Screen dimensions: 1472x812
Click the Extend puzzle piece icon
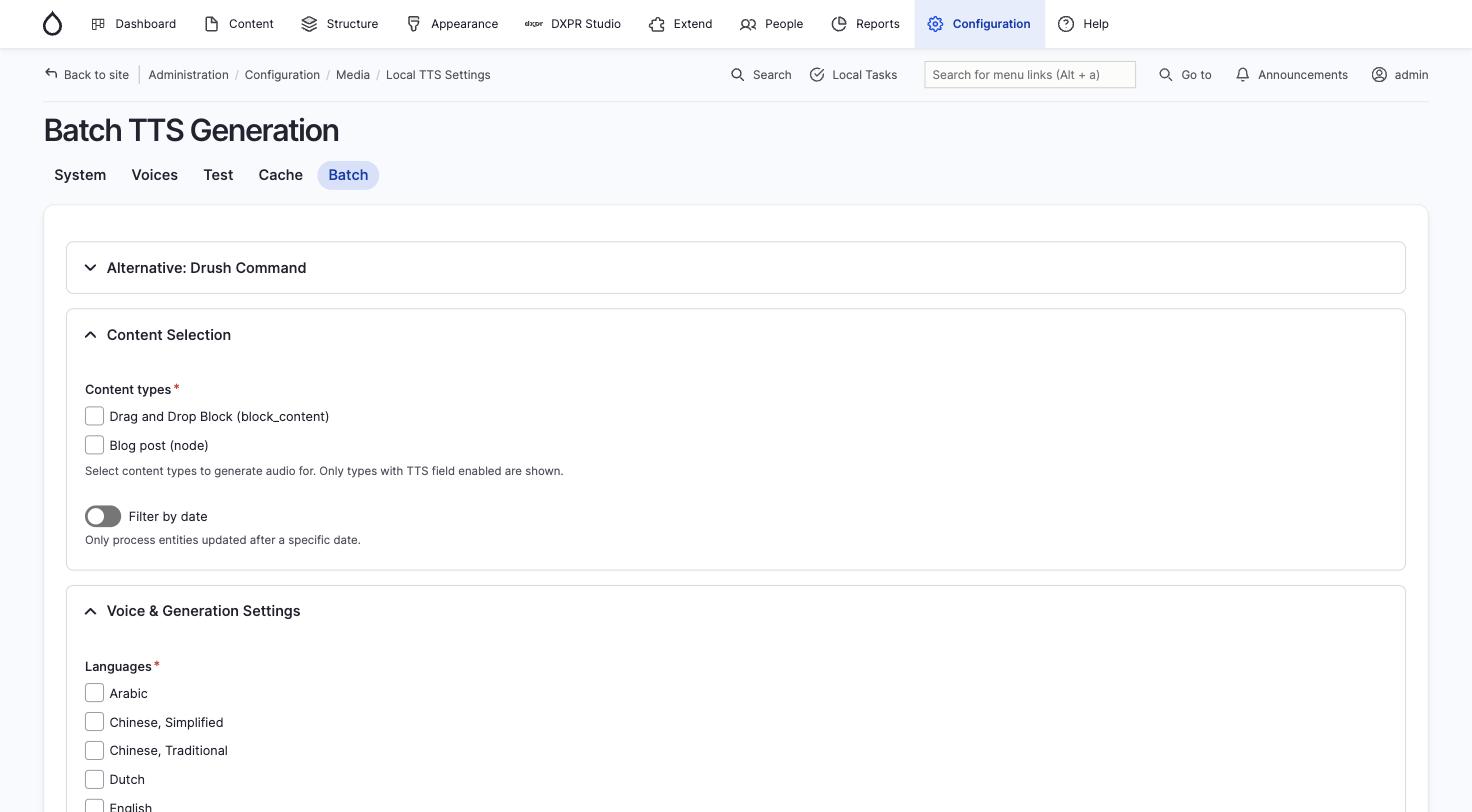(x=657, y=24)
